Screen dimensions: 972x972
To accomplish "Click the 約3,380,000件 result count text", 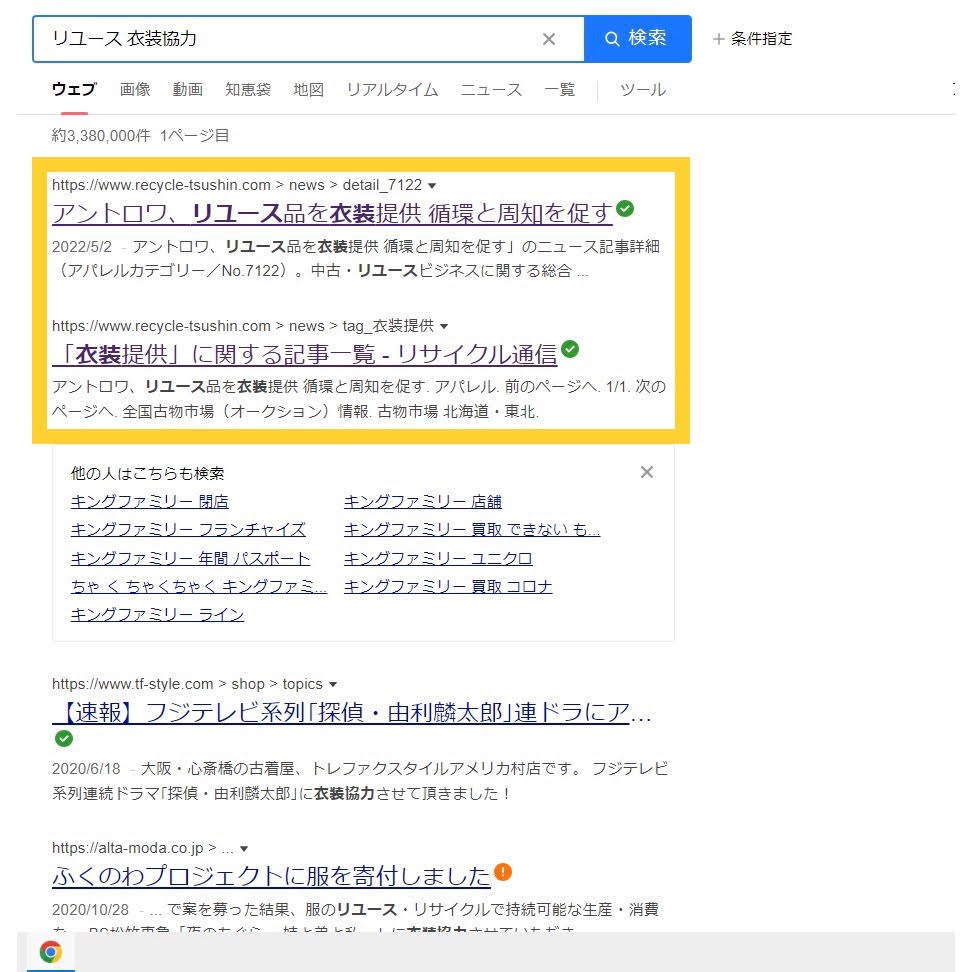I will pos(101,136).
